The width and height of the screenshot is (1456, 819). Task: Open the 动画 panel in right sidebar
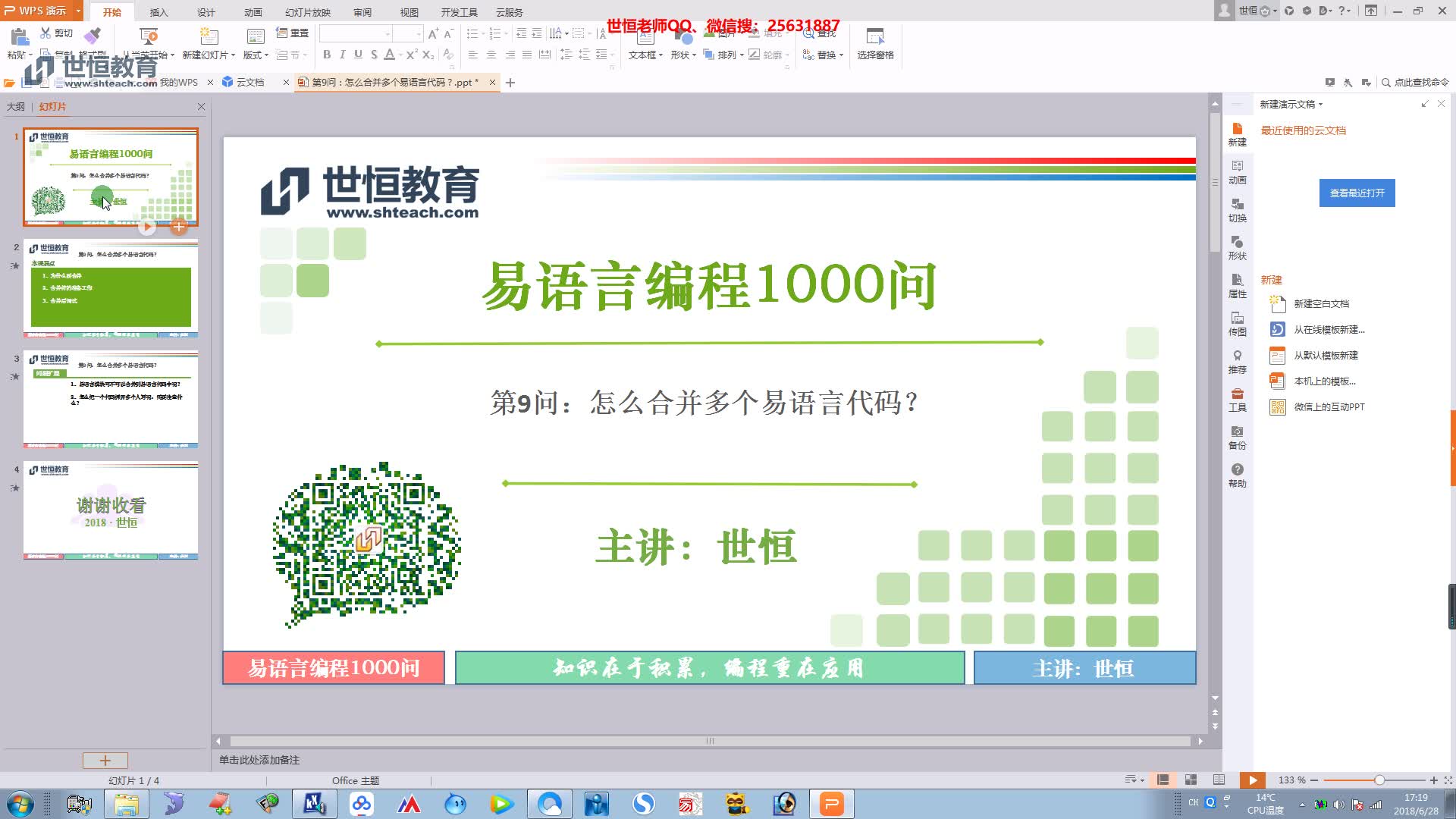pos(1237,174)
